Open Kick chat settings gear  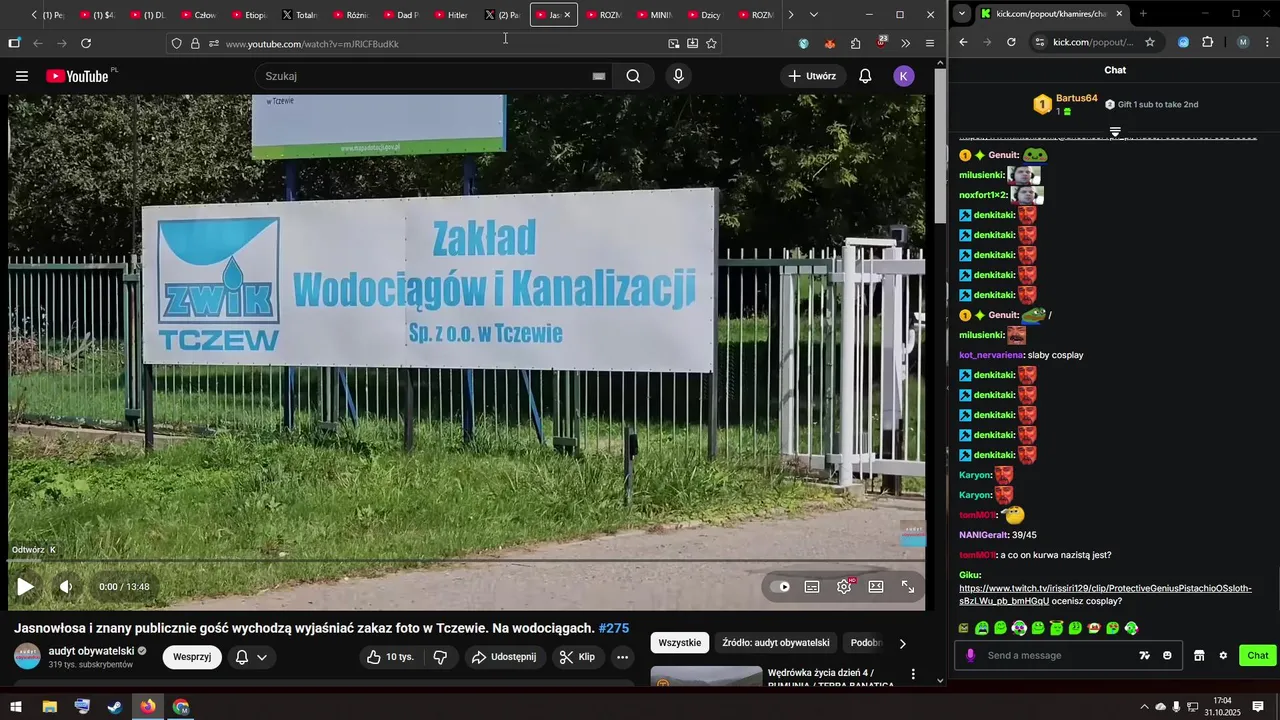coord(1222,656)
